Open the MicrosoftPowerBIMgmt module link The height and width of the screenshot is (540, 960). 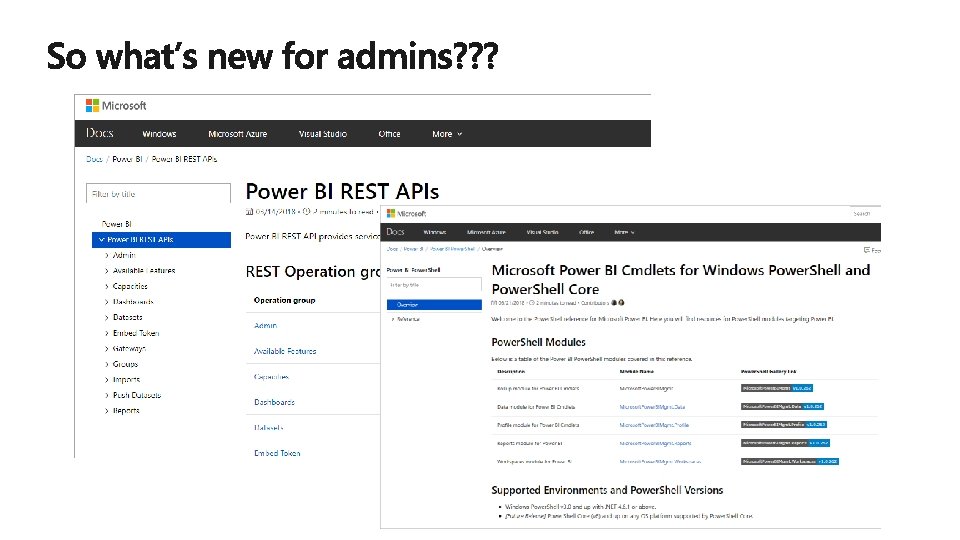(646, 388)
